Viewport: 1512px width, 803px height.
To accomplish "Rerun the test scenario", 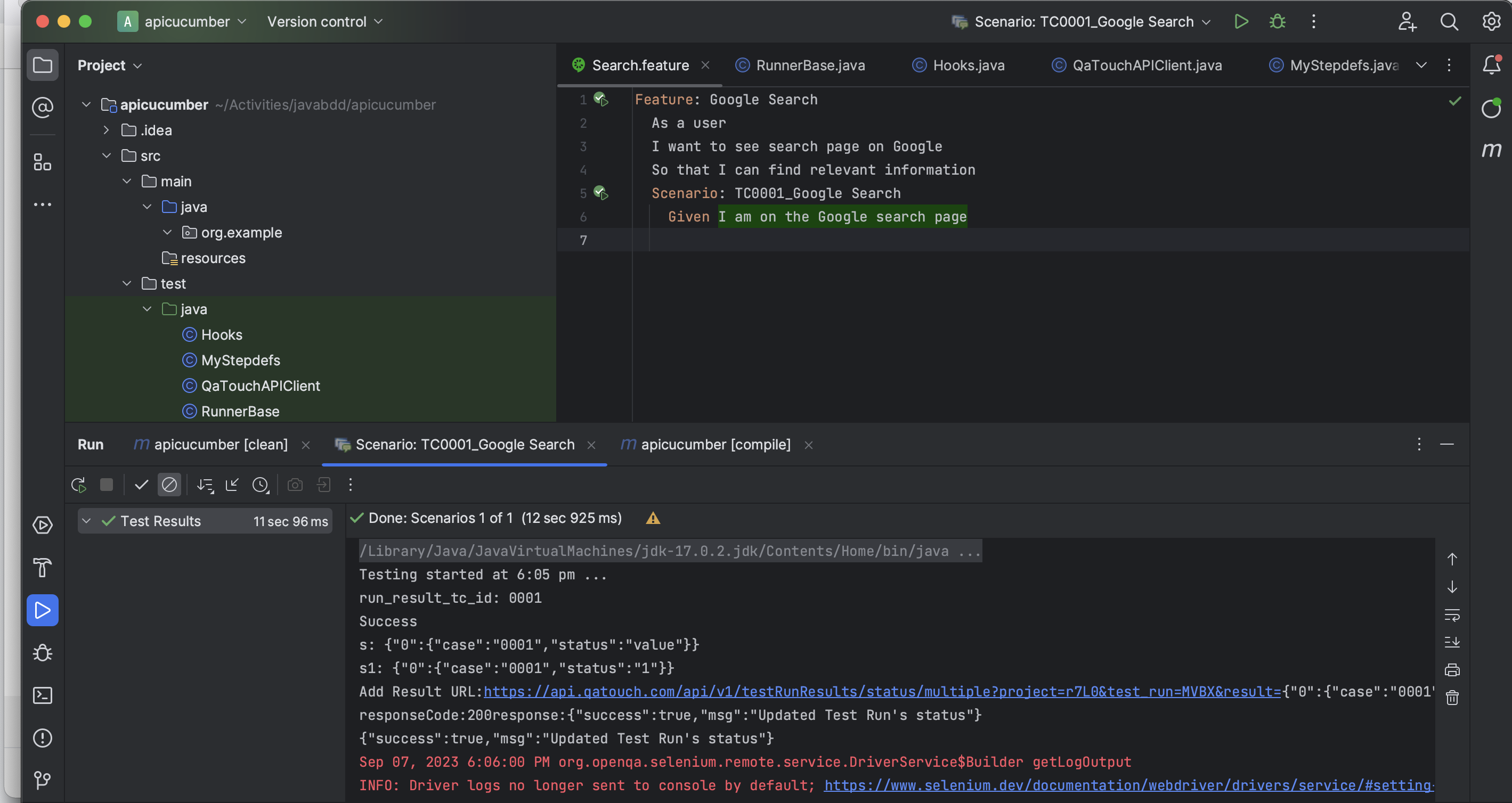I will 79,485.
